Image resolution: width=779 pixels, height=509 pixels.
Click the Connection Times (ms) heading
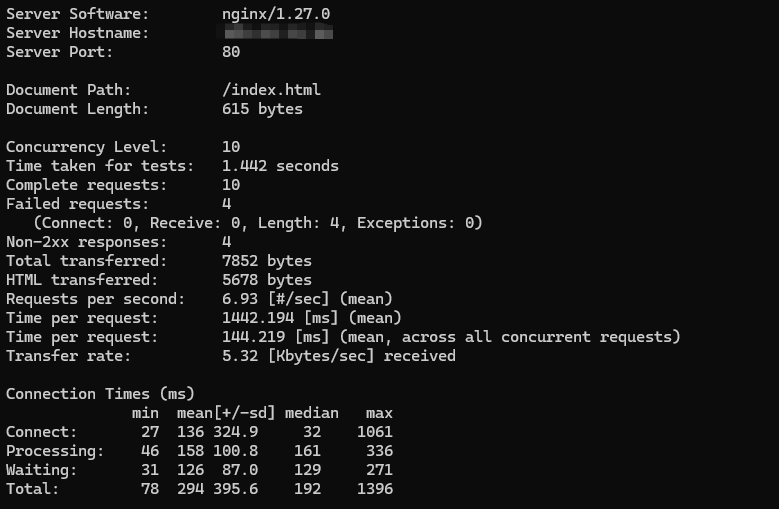pyautogui.click(x=100, y=394)
